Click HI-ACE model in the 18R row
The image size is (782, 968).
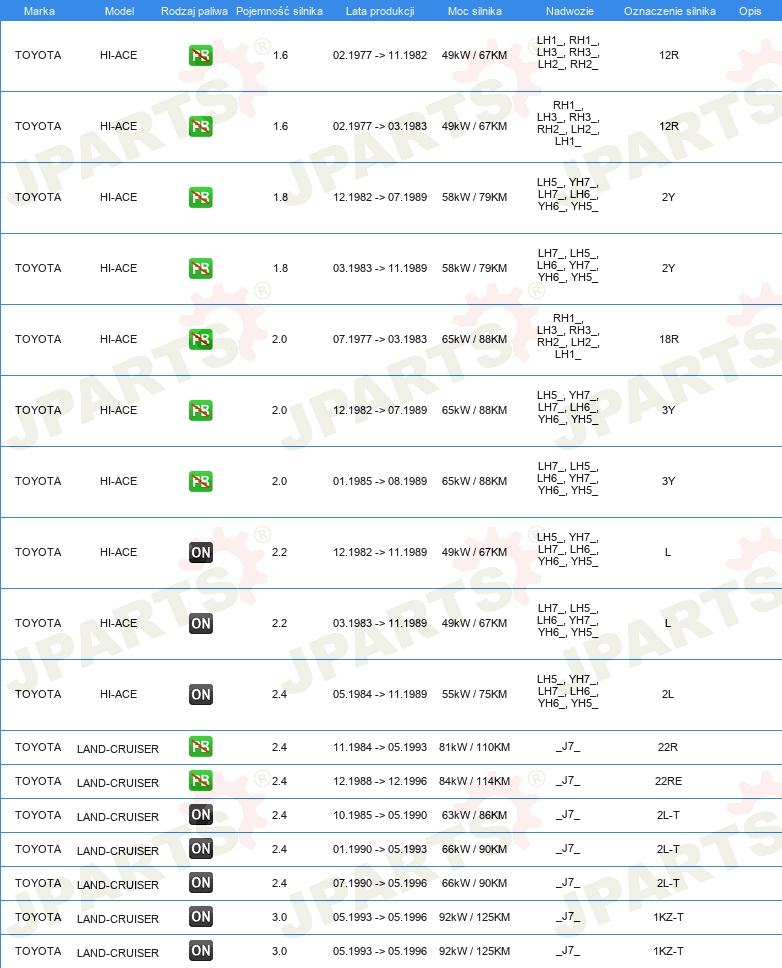[119, 339]
